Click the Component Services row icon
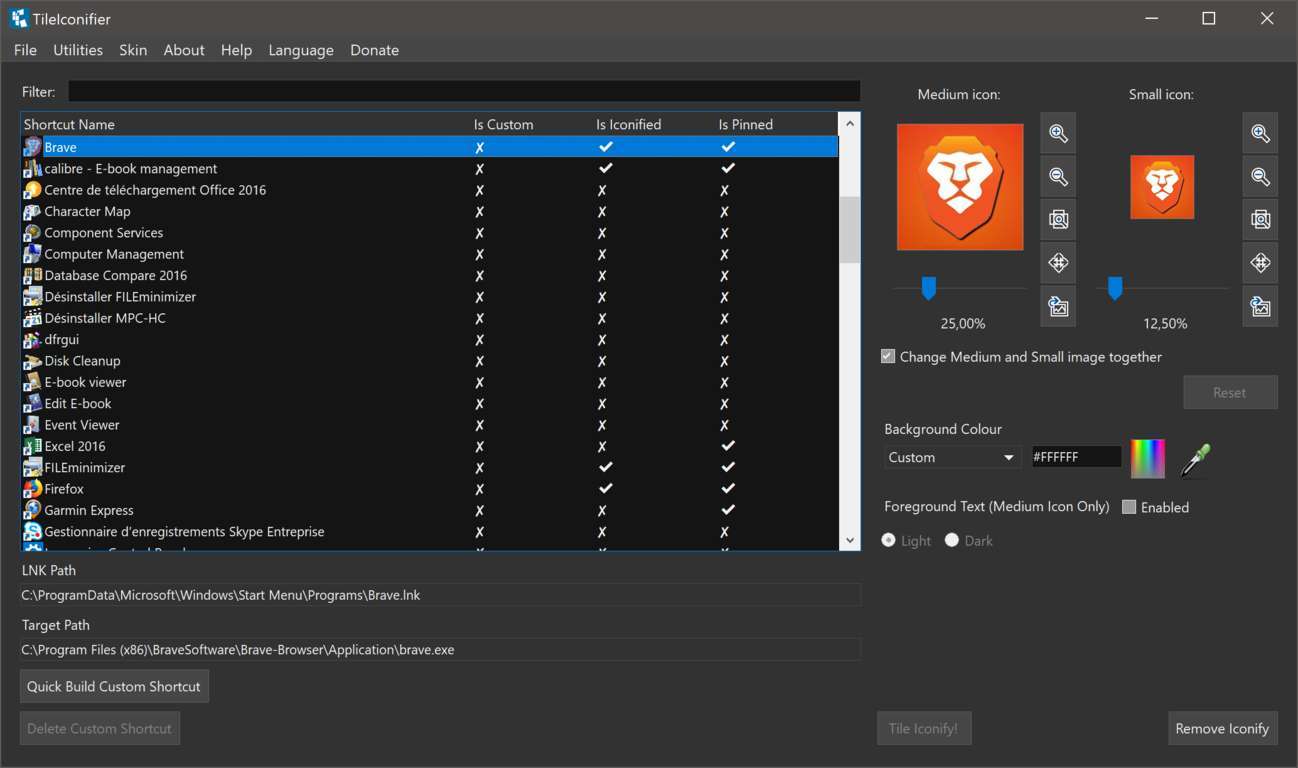The height and width of the screenshot is (768, 1298). tap(32, 233)
